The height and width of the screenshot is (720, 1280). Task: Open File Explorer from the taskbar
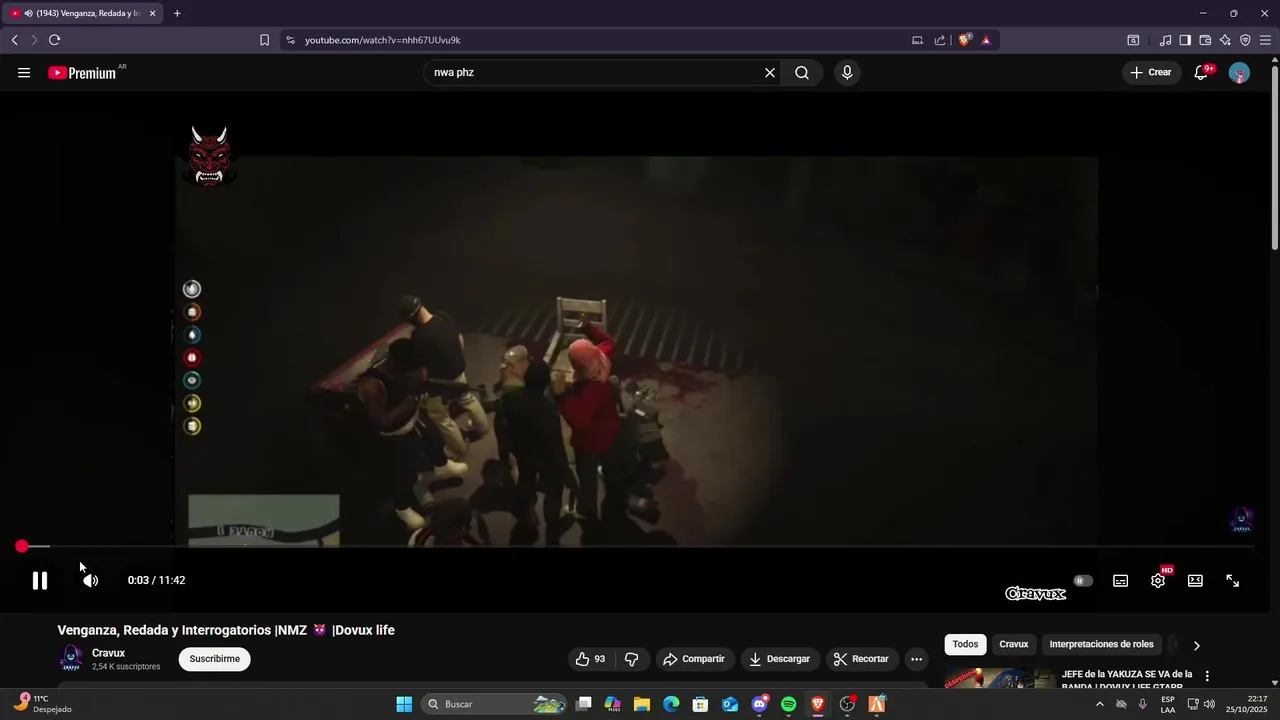642,704
